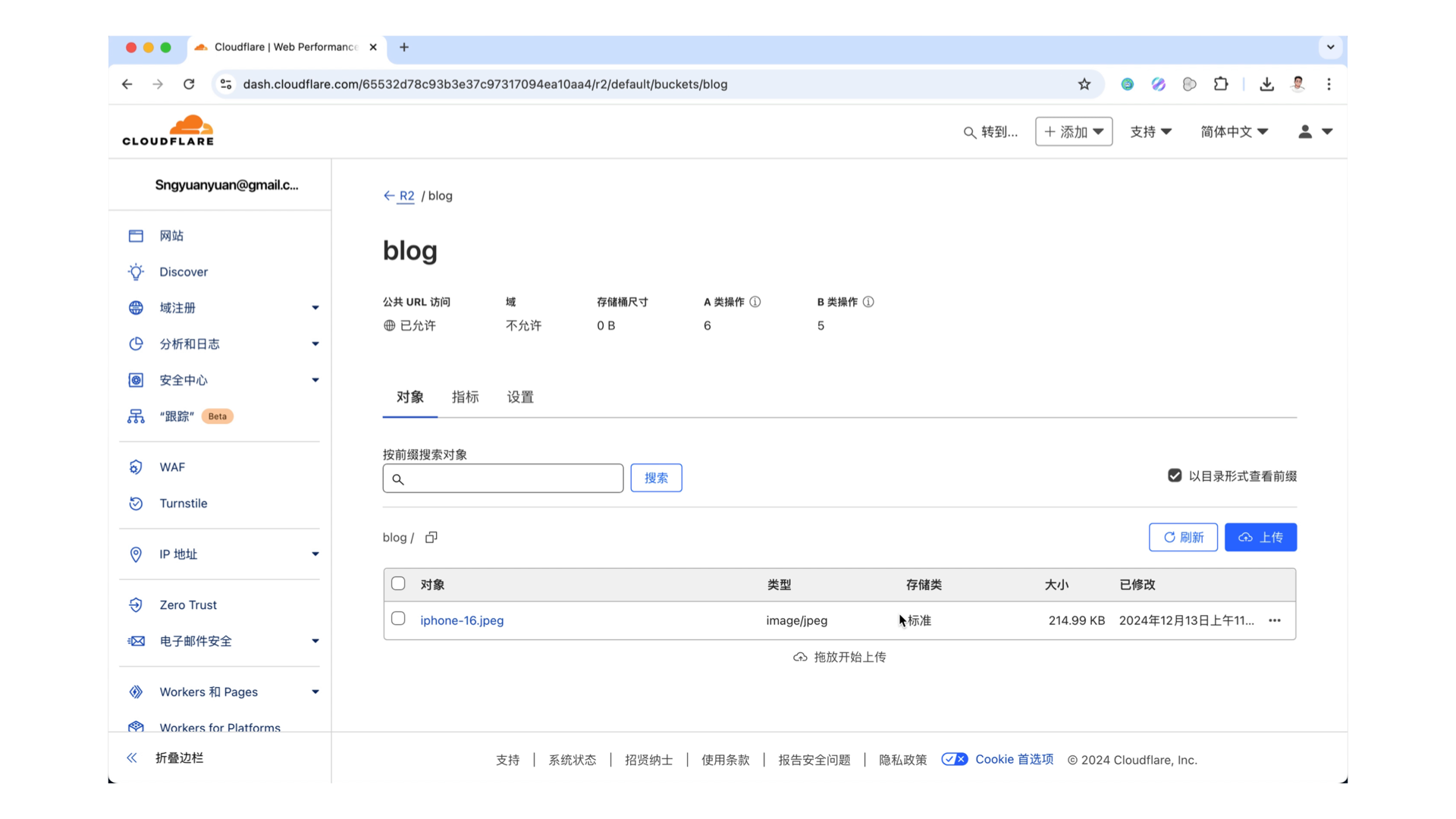Click inside the prefix search field
1456x819 pixels.
pyautogui.click(x=503, y=478)
